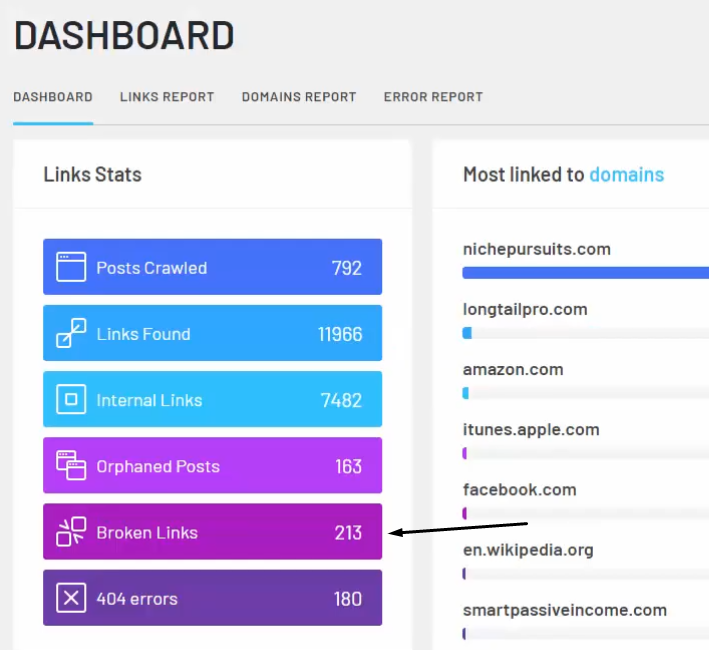
Task: Click the nichepursuits.com progress bar
Action: [x=585, y=273]
